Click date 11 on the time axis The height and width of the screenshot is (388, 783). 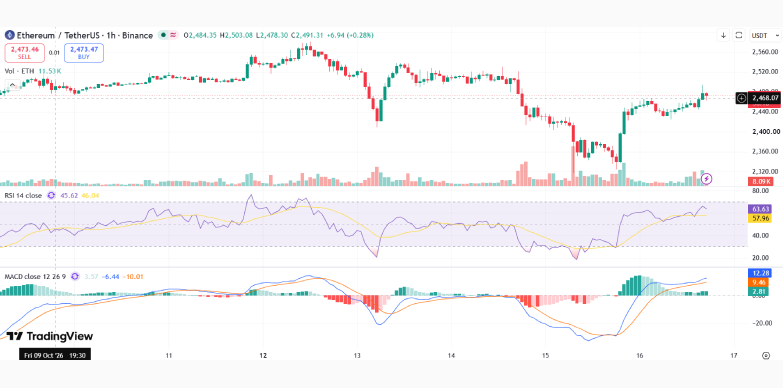tap(169, 356)
